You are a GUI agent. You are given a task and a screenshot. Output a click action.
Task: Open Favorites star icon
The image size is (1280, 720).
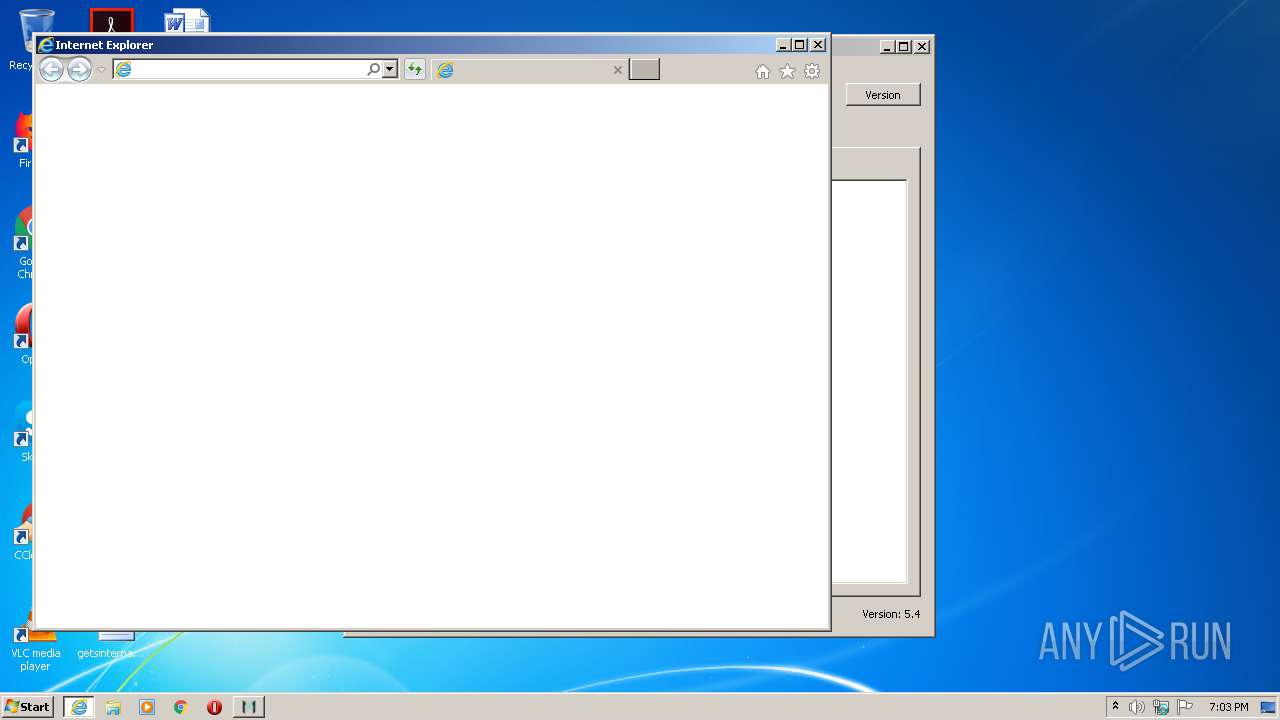[x=787, y=71]
